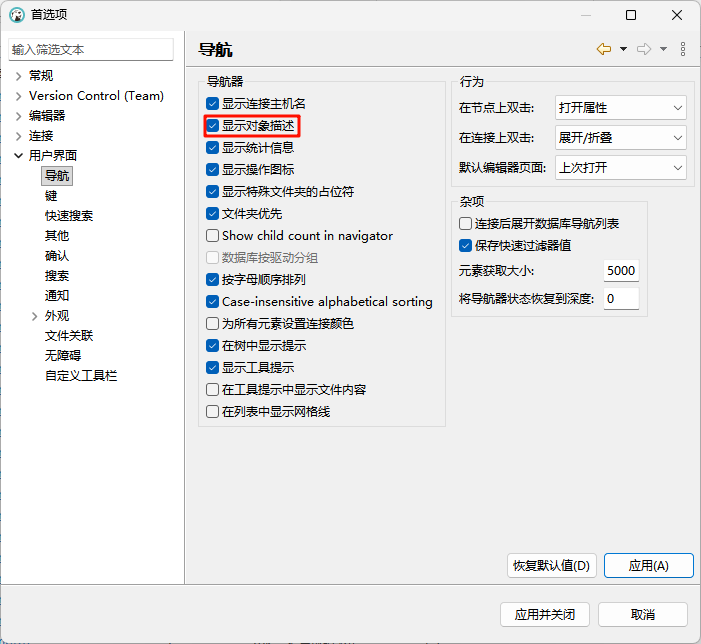Select 常规 category label

41,76
